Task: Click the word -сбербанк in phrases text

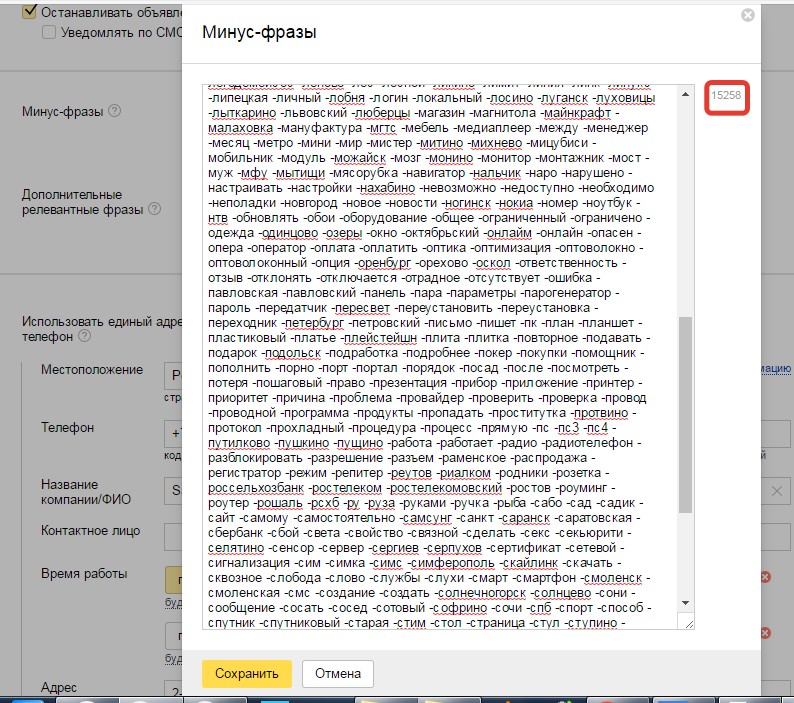Action: [235, 533]
